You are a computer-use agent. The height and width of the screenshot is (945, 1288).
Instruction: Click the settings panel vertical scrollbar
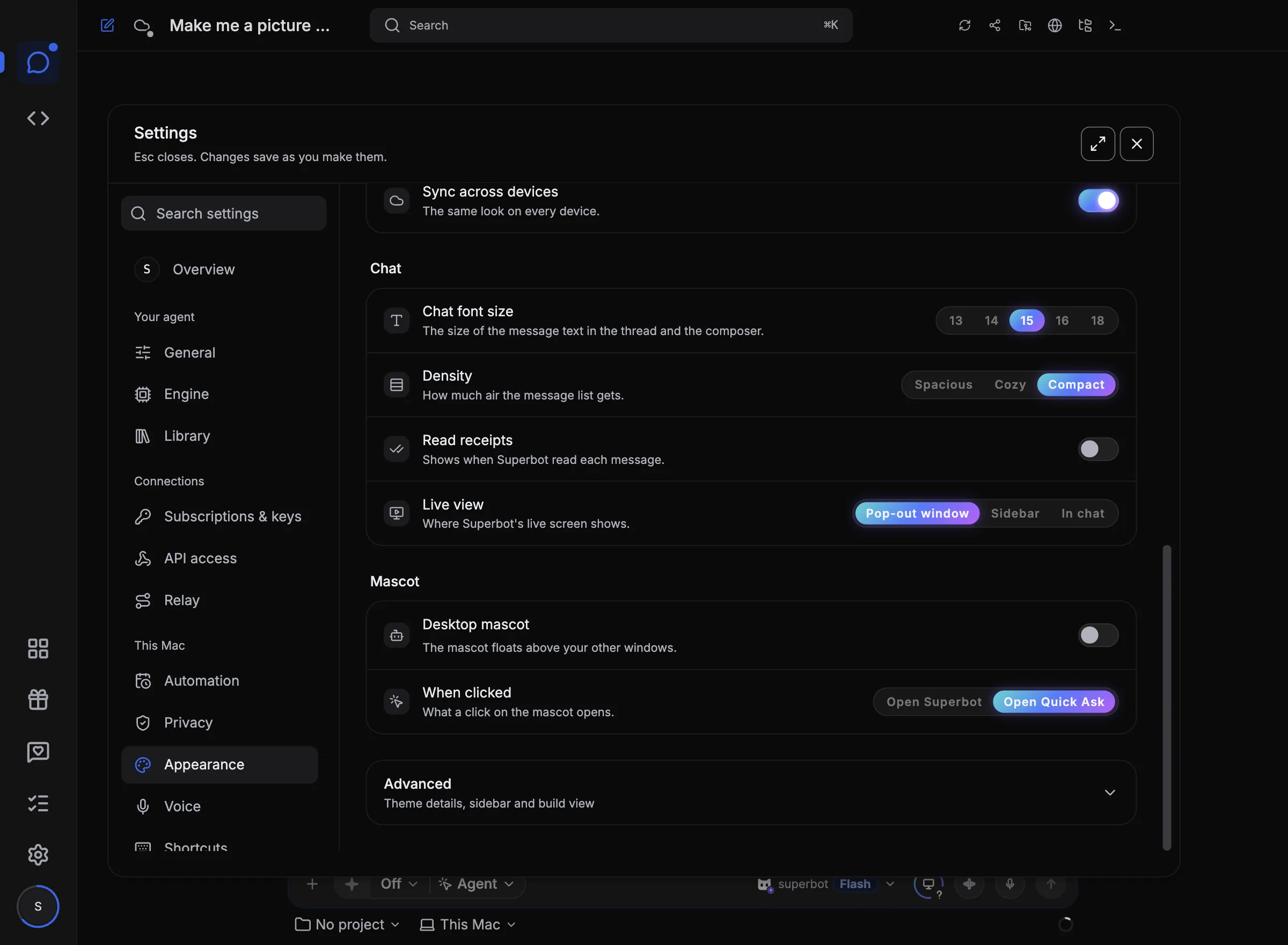coord(1167,698)
